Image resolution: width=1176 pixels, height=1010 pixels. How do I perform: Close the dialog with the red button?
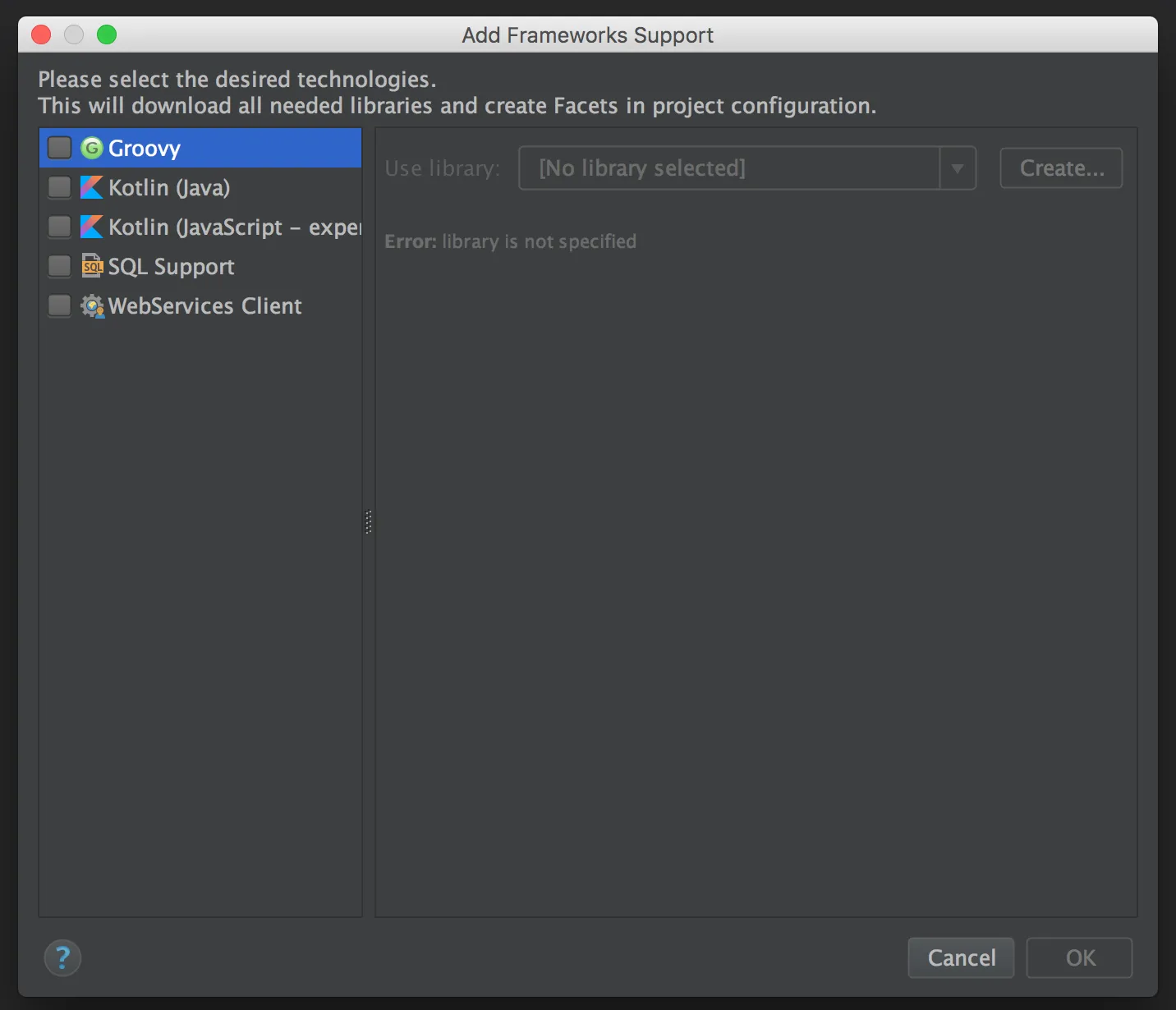[41, 34]
